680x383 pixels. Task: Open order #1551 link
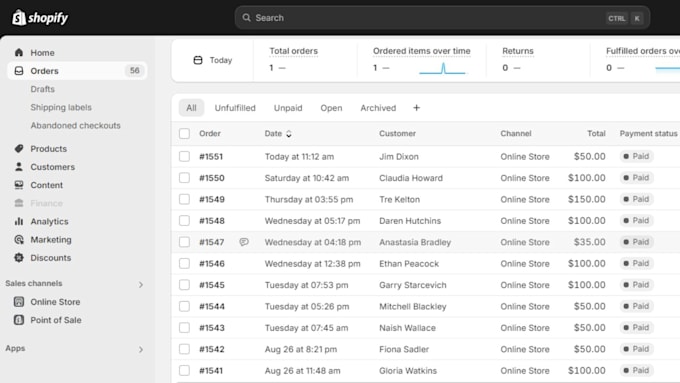click(211, 157)
